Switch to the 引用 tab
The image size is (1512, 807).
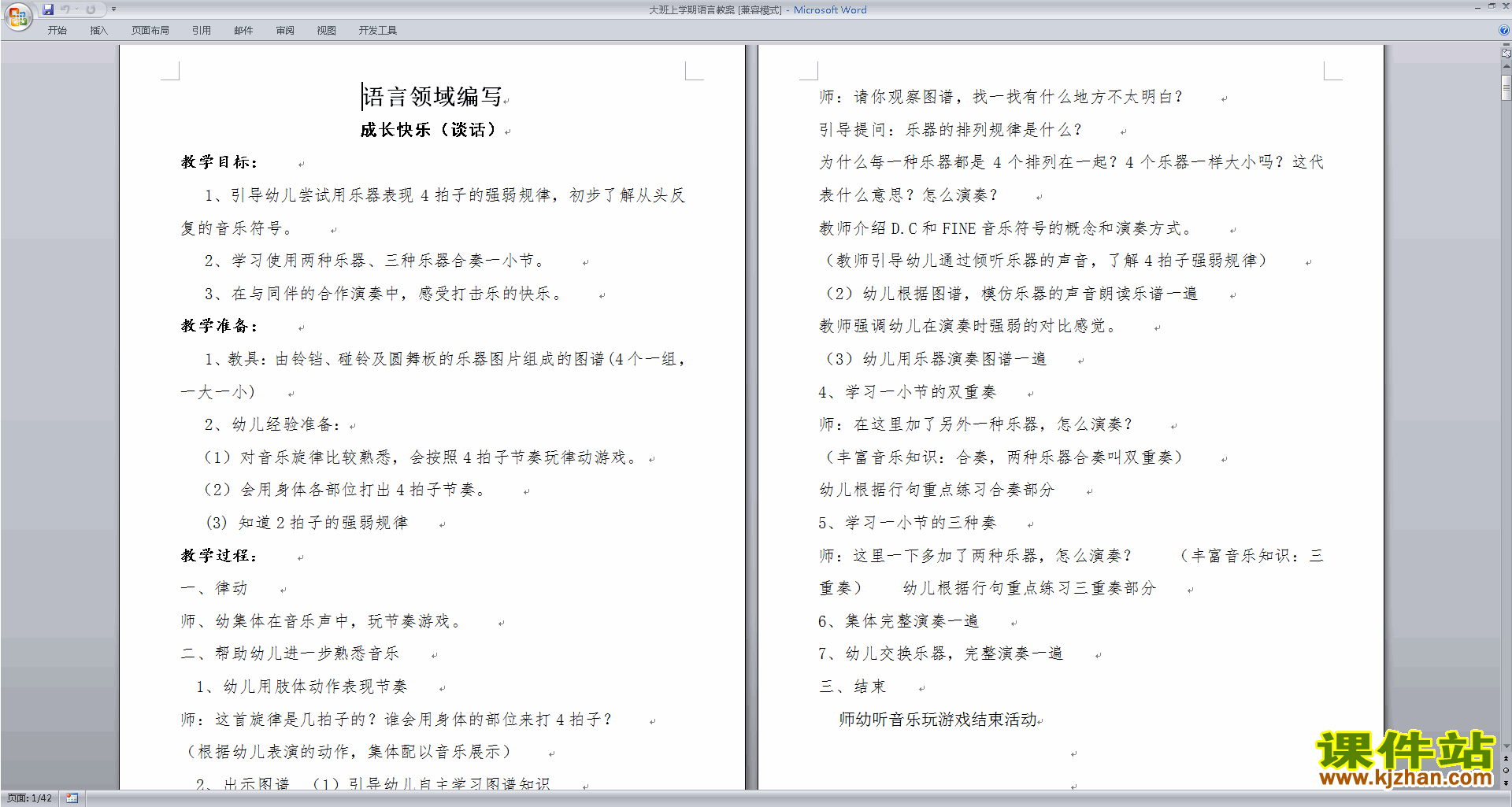coord(202,31)
